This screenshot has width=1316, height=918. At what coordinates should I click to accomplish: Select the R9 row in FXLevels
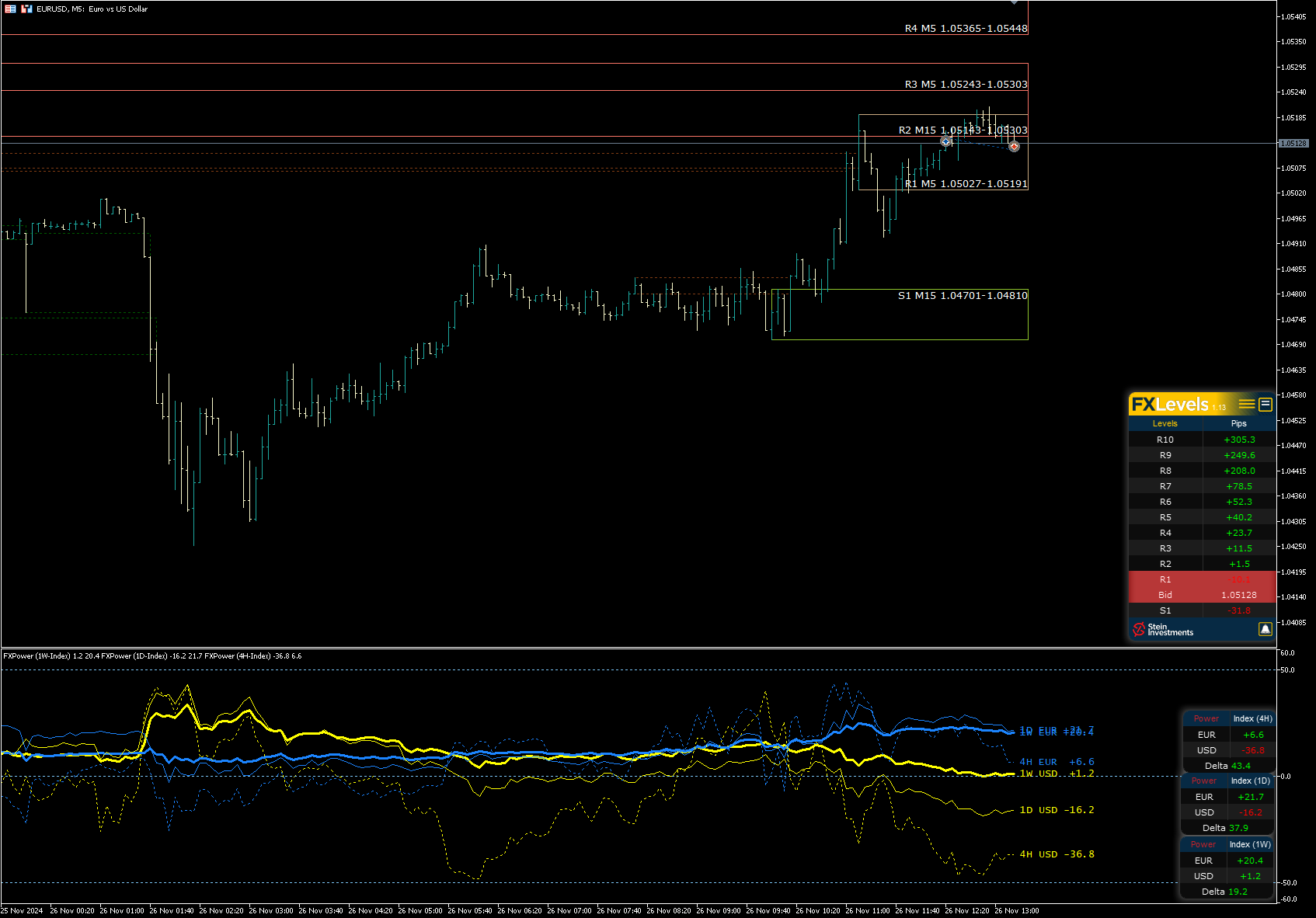(x=1202, y=455)
